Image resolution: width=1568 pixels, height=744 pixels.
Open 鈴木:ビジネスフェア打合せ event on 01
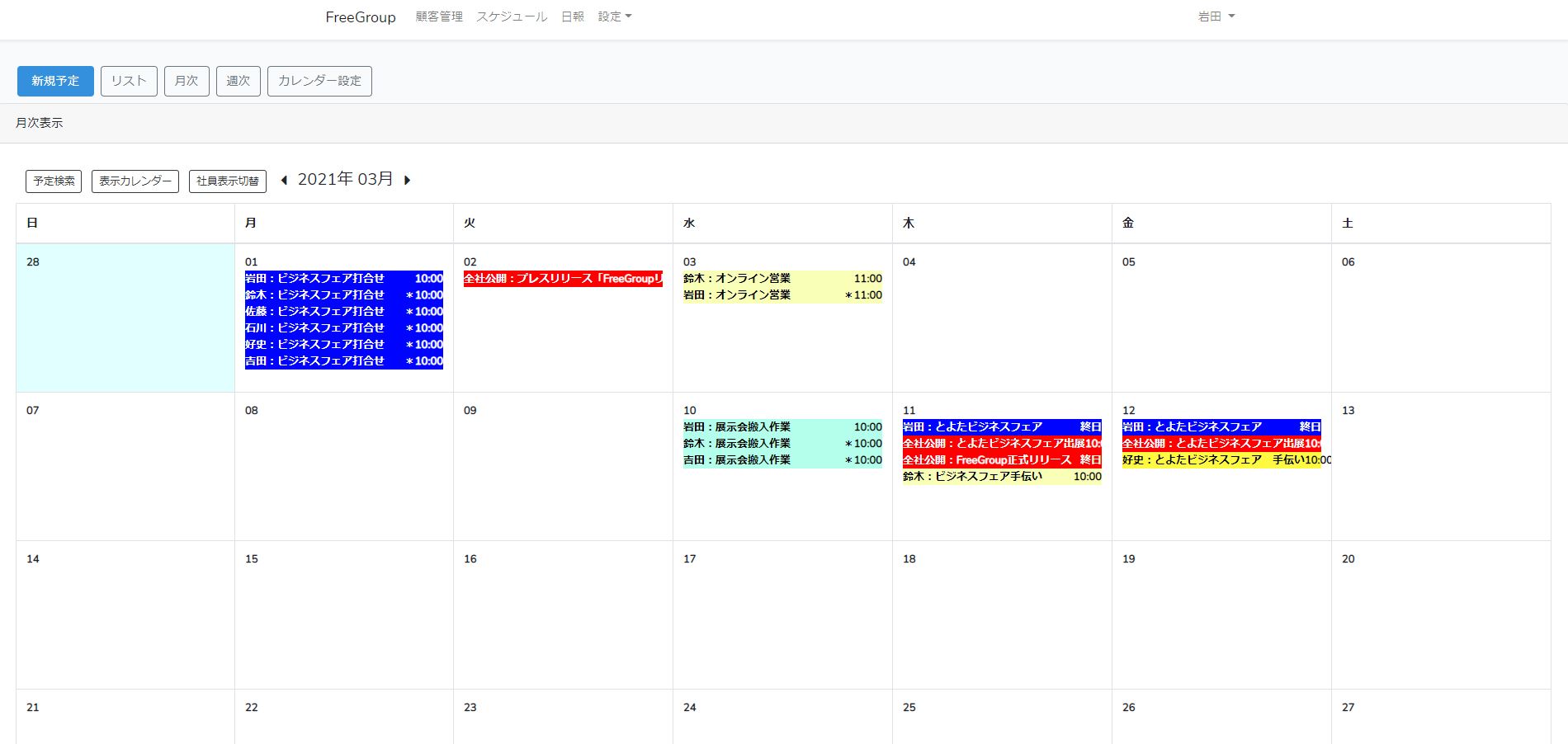coord(344,295)
